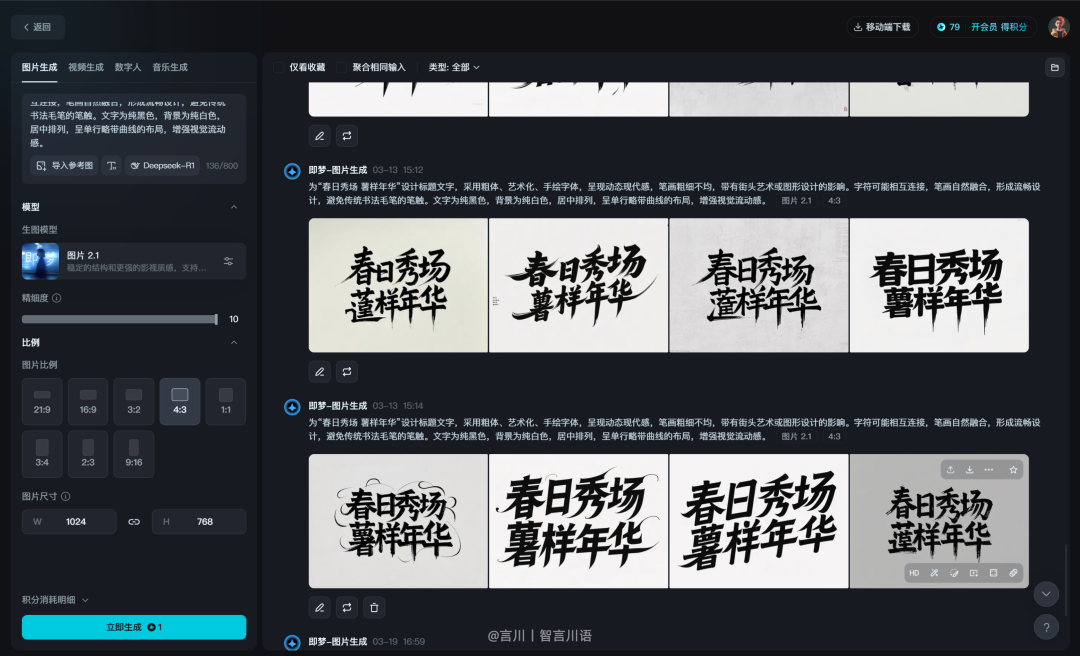Image resolution: width=1080 pixels, height=656 pixels.
Task: Click the model settings sliders icon beside 图片 2.1
Action: coord(228,261)
